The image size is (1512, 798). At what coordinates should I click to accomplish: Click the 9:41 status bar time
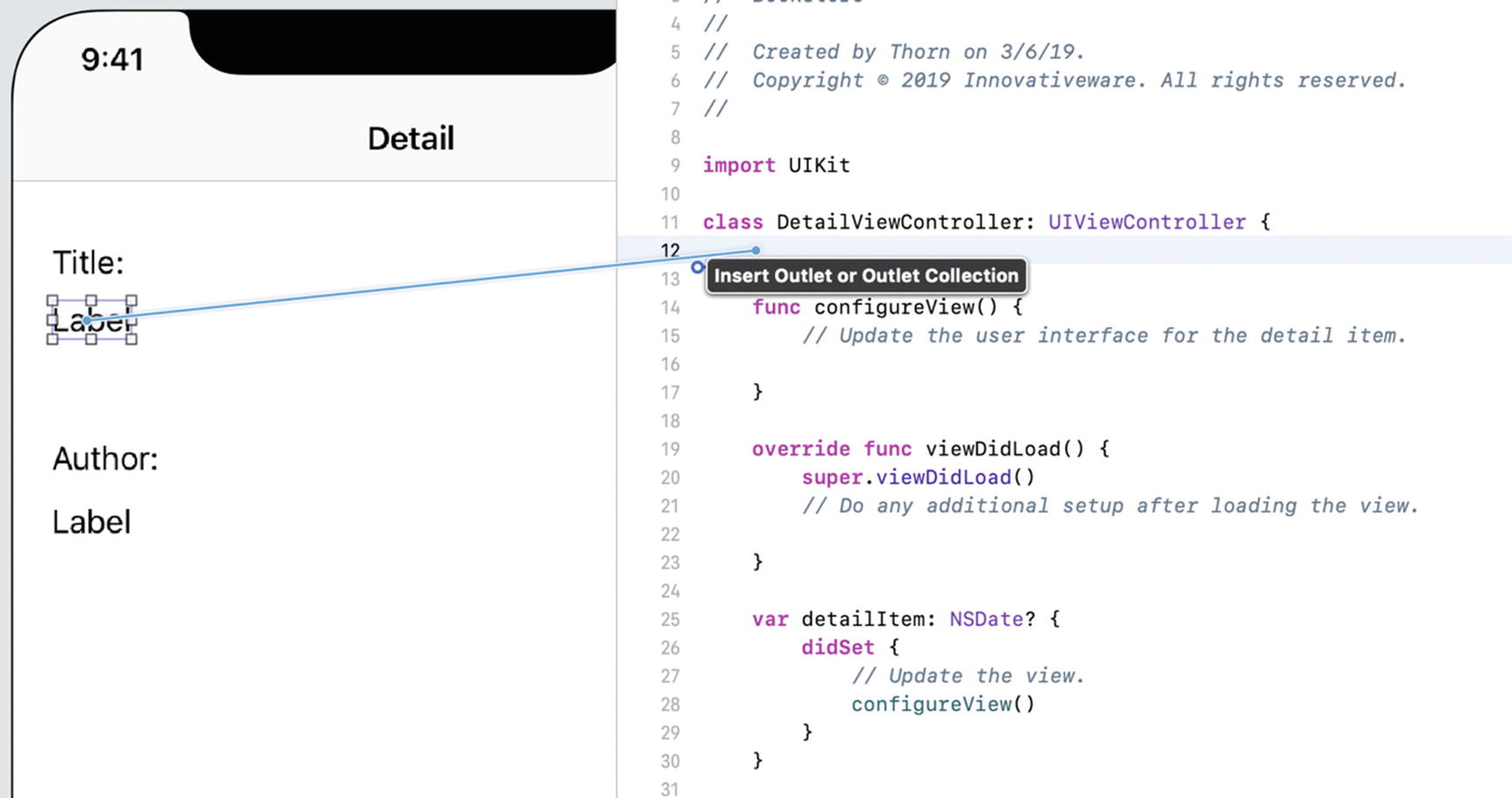point(112,59)
